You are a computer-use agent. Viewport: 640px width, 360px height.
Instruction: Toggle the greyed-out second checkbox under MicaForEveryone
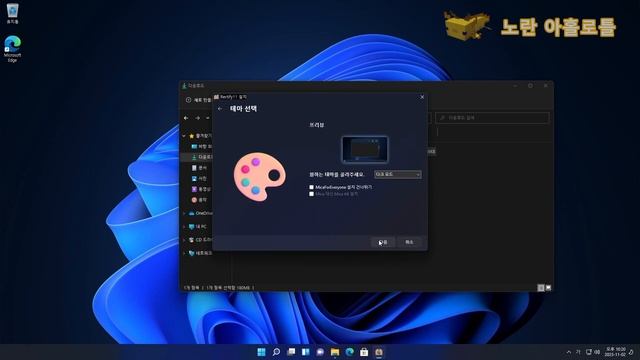[x=311, y=194]
